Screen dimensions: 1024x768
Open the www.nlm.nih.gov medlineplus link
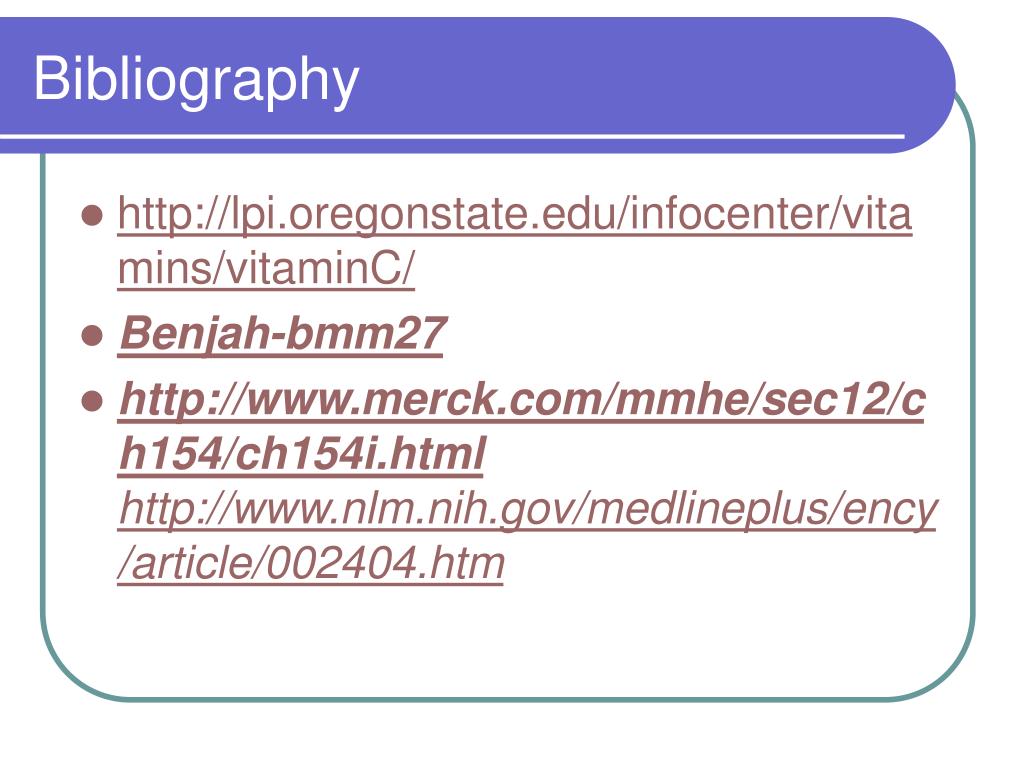coord(528,509)
